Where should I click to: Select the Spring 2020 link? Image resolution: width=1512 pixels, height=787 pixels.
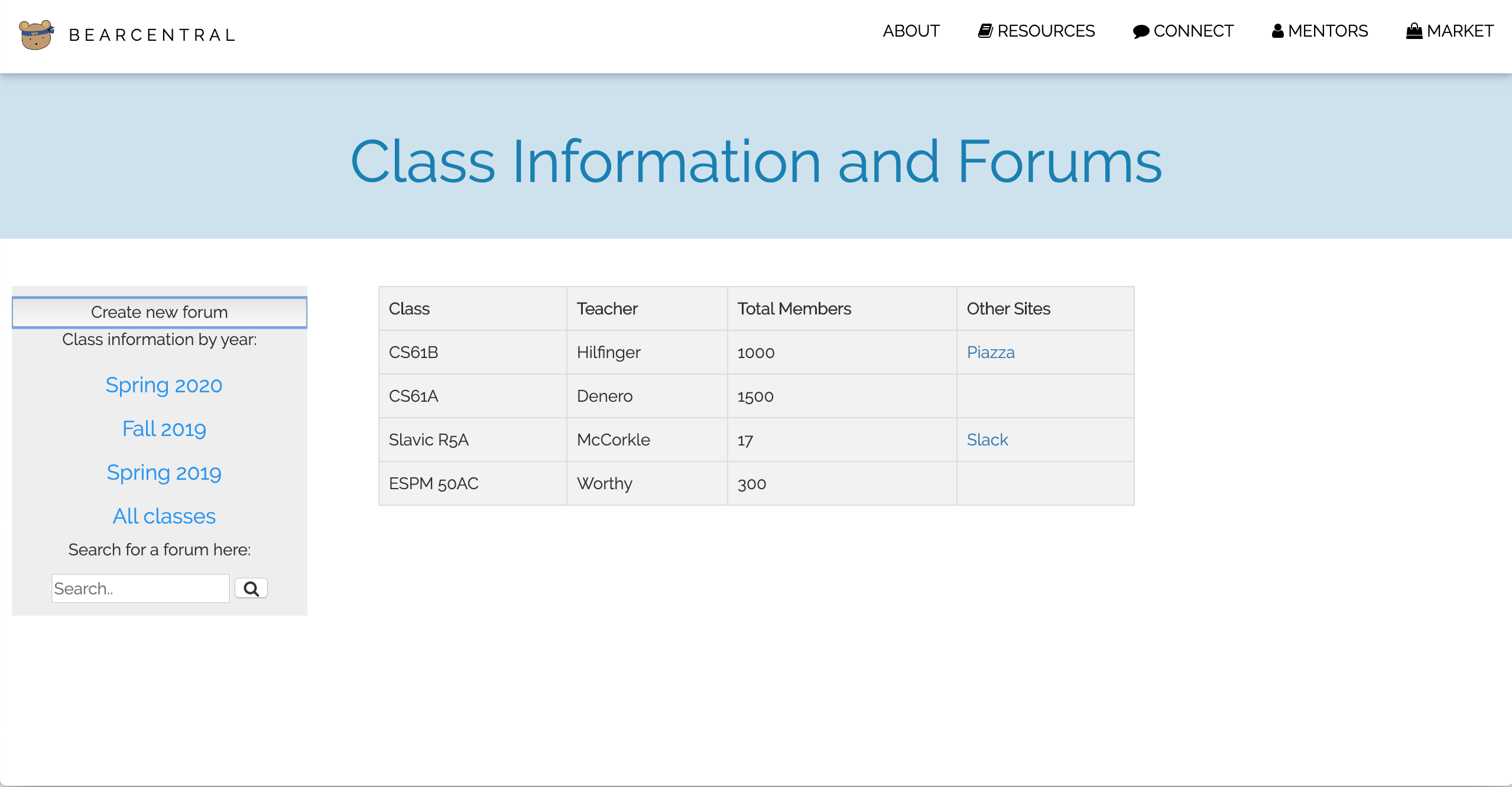point(164,385)
